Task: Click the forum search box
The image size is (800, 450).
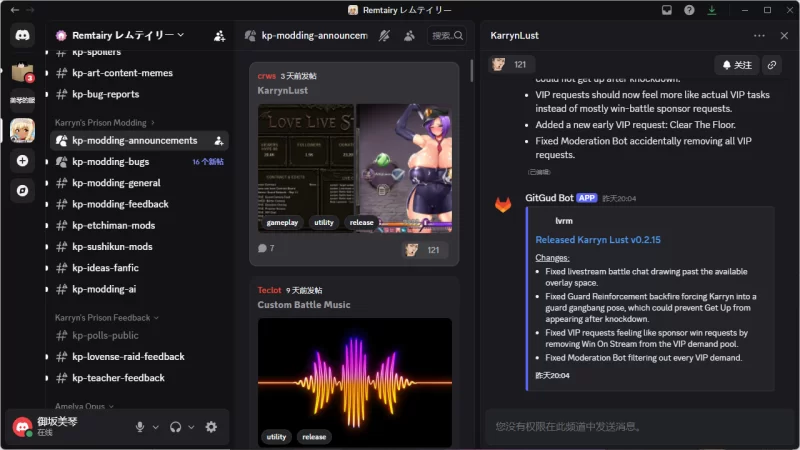Action: [x=446, y=36]
